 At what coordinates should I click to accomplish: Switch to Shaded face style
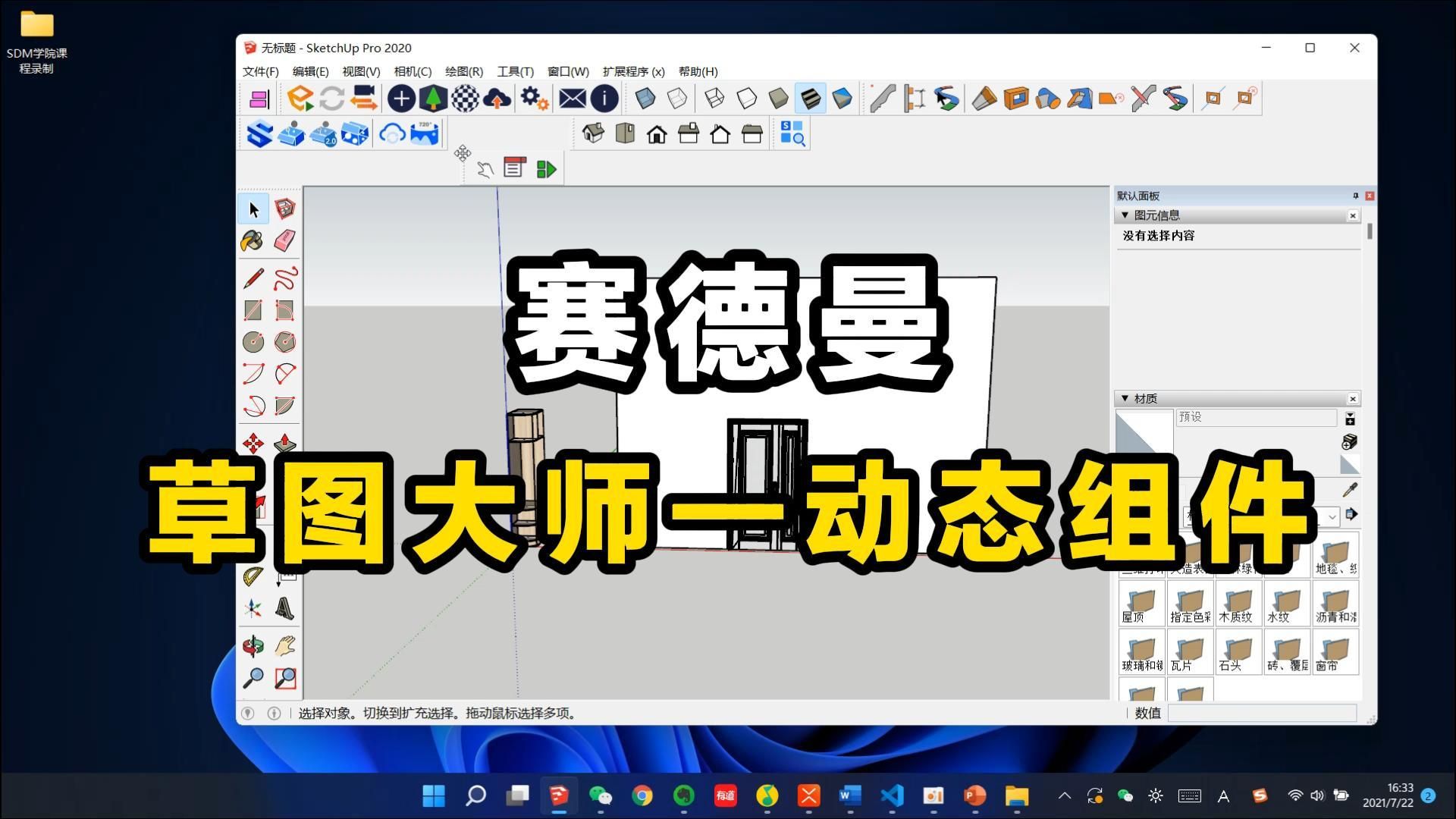pyautogui.click(x=778, y=99)
